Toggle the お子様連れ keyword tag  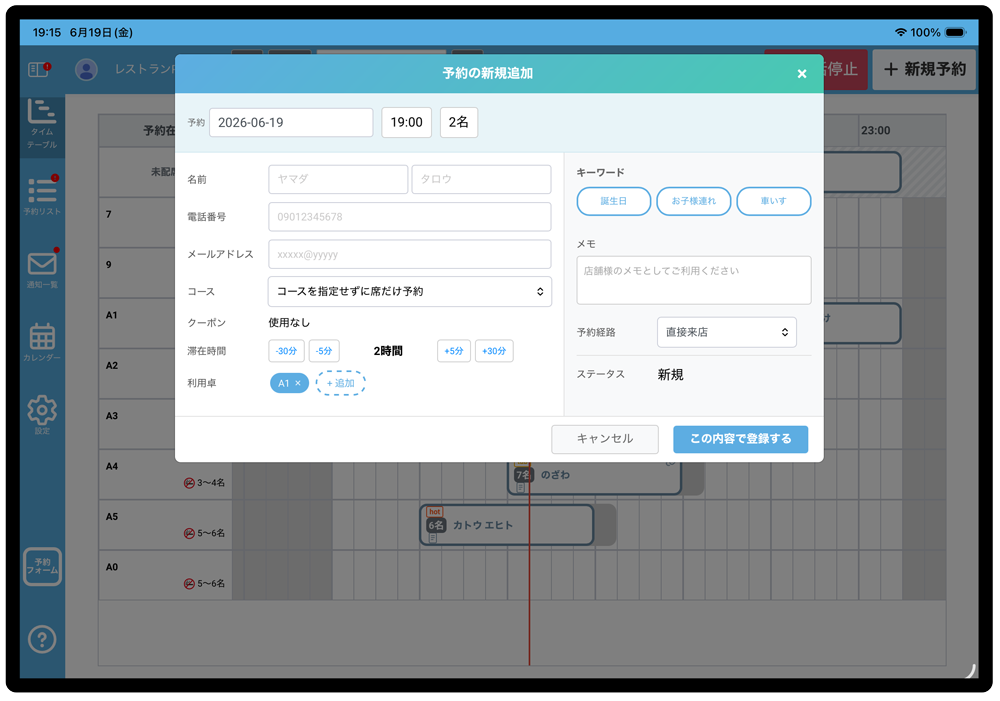point(693,201)
